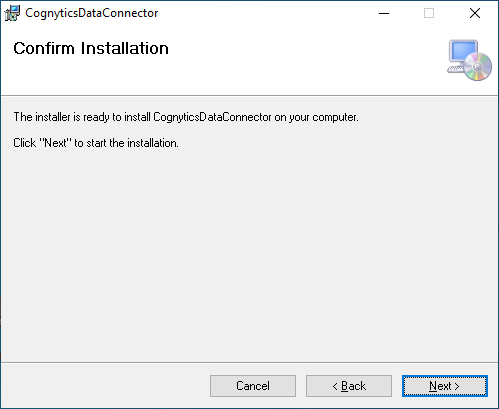Minimize the CognyticsDataConnector installer window
The image size is (499, 409).
coord(384,13)
